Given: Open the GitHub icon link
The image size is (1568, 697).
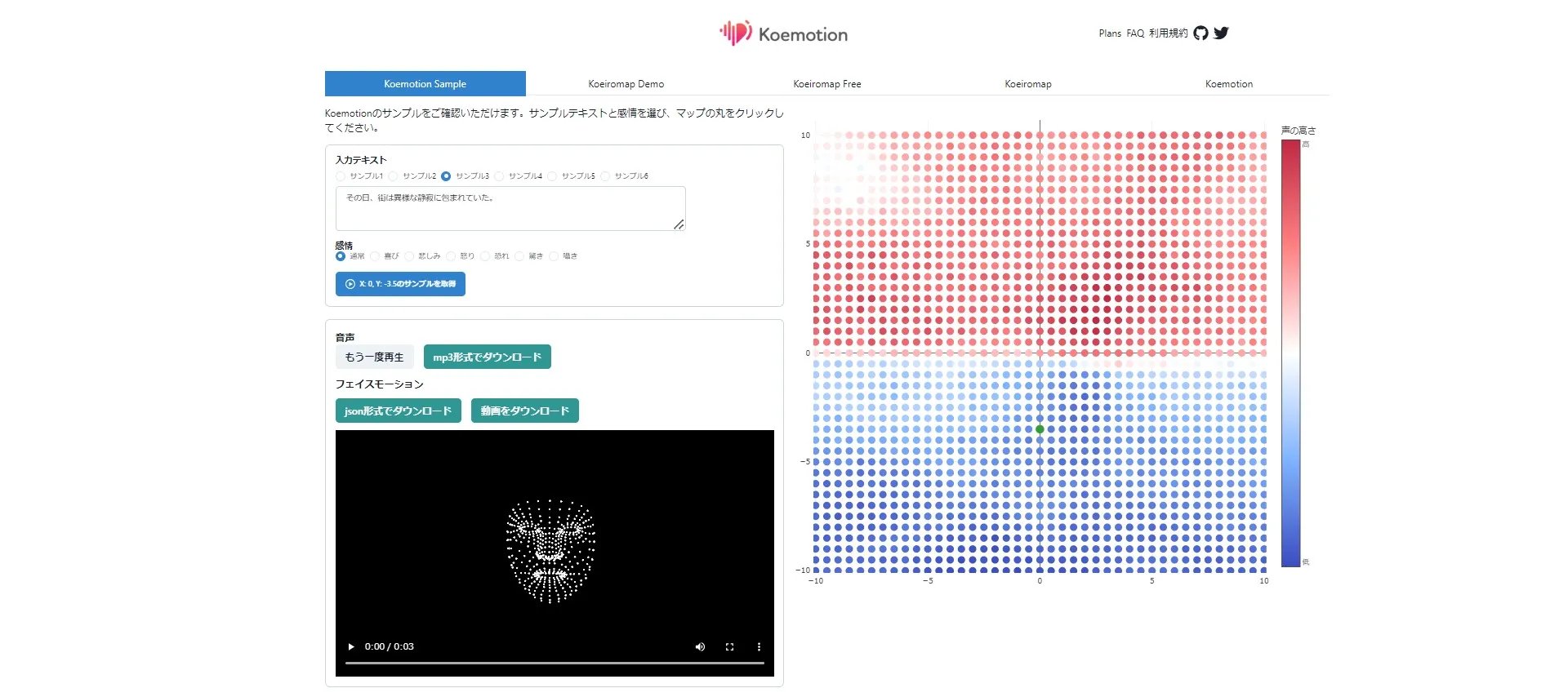Looking at the screenshot, I should tap(1200, 33).
